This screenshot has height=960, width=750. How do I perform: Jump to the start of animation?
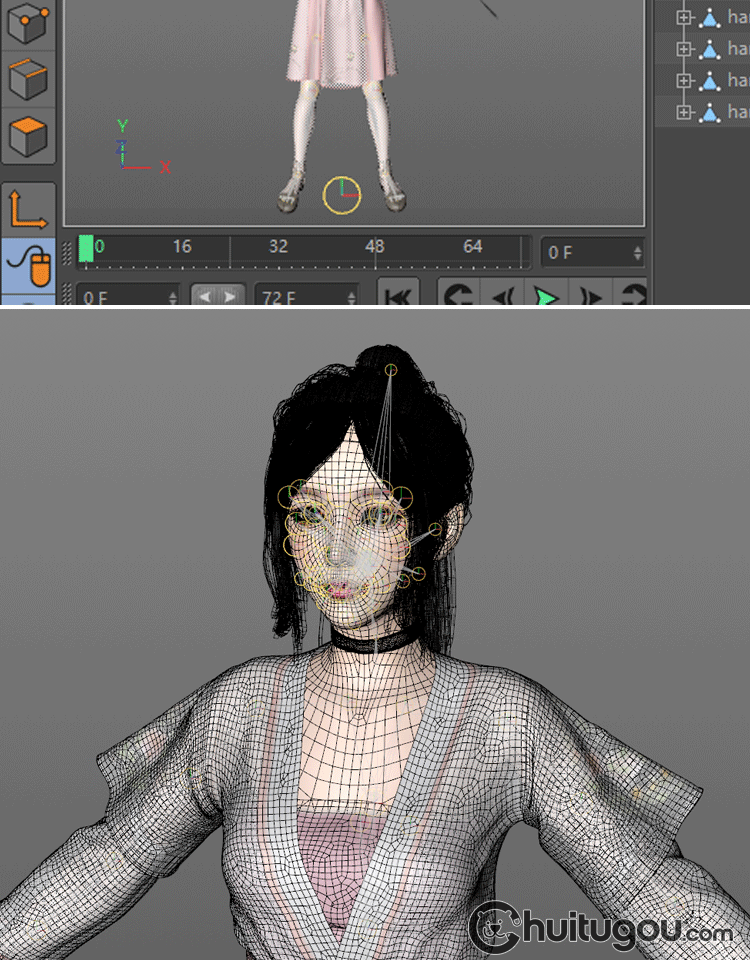(398, 296)
